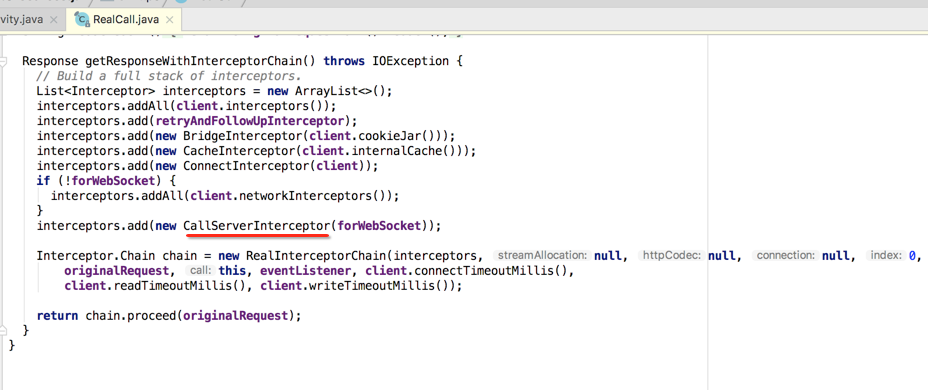Image resolution: width=928 pixels, height=390 pixels.
Task: Click the 'Build a full stack of interceptors' comment
Action: pos(169,76)
